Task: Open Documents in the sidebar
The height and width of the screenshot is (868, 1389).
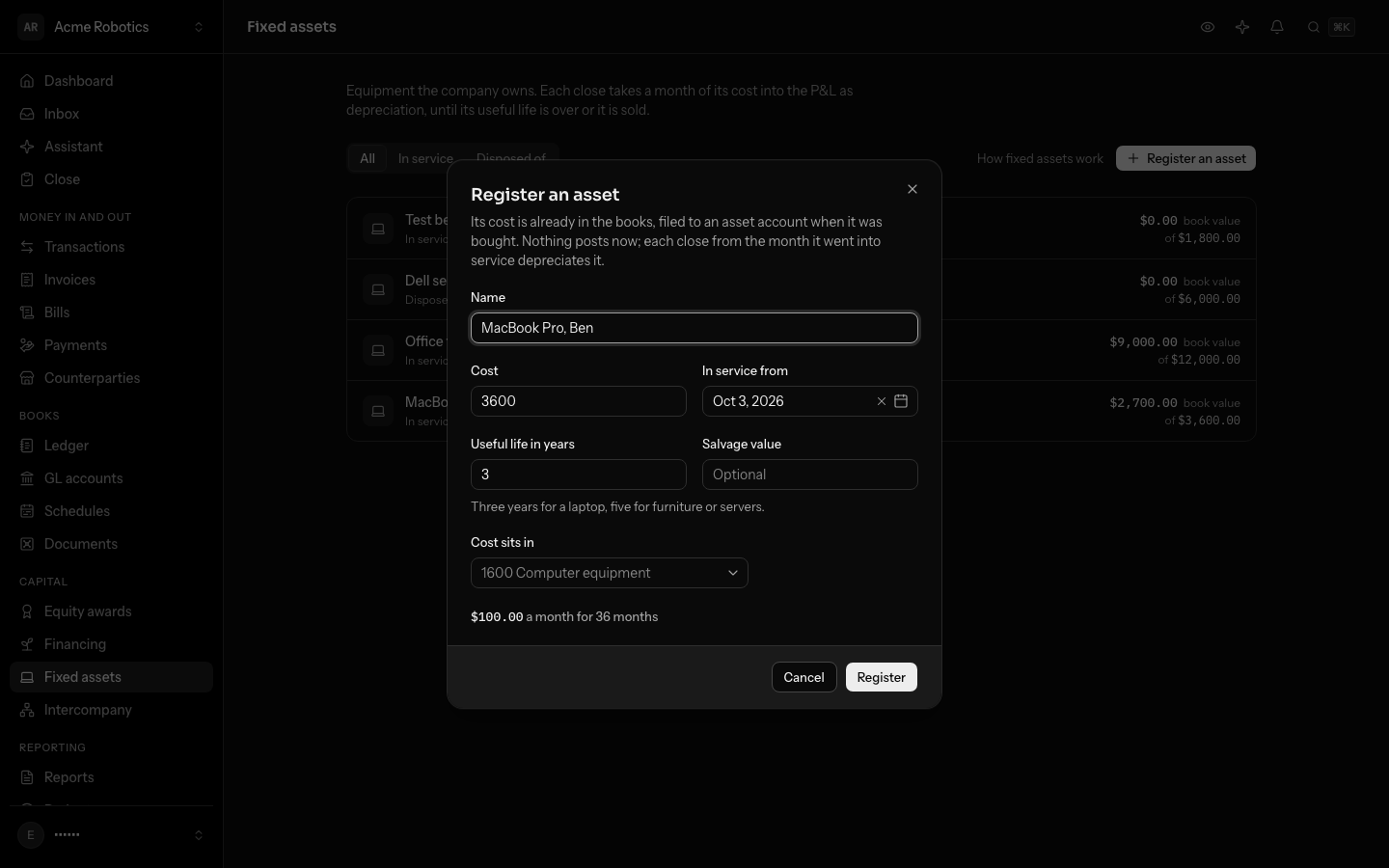Action: (111, 544)
